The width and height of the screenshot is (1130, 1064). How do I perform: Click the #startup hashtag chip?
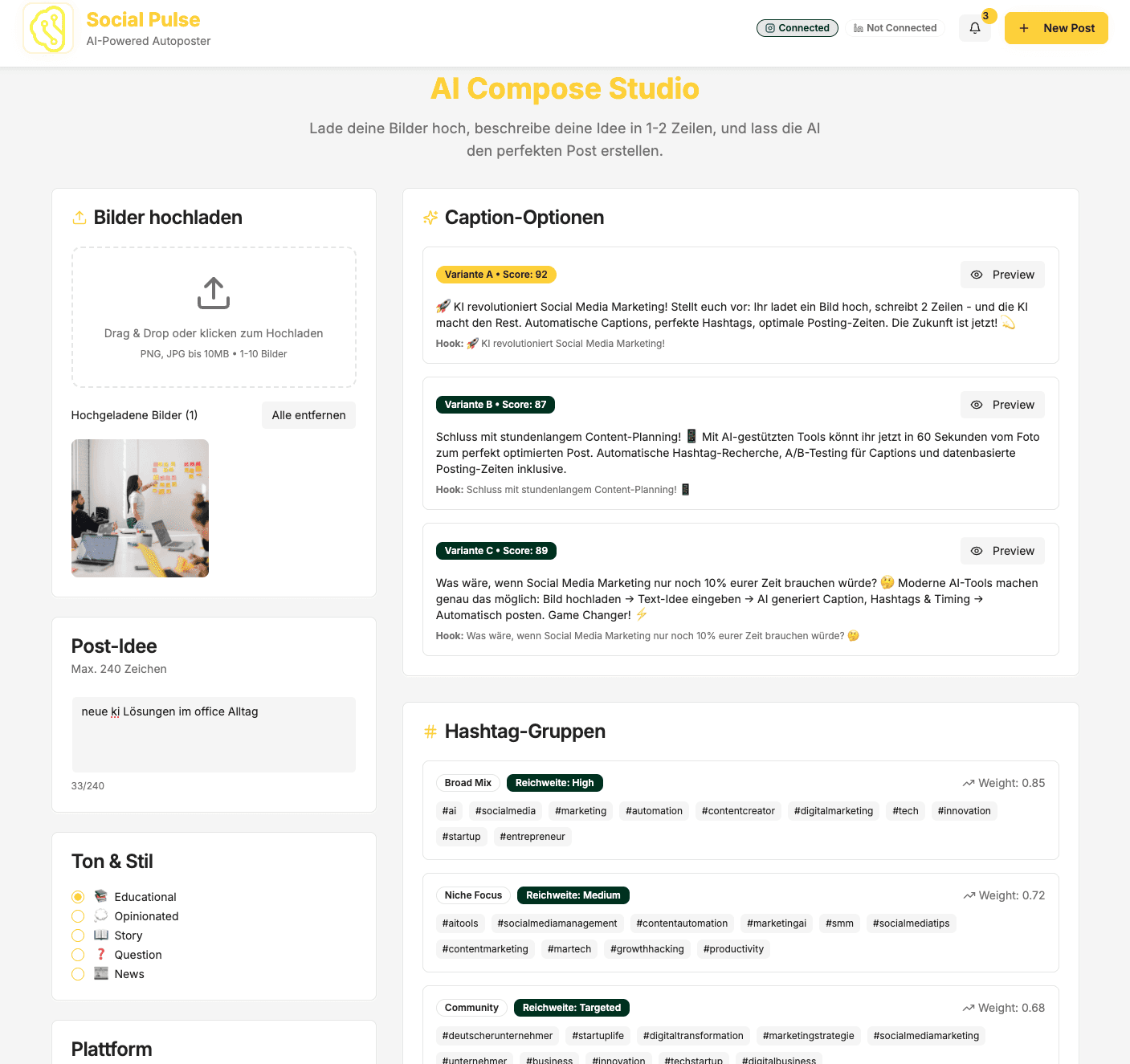pos(461,837)
